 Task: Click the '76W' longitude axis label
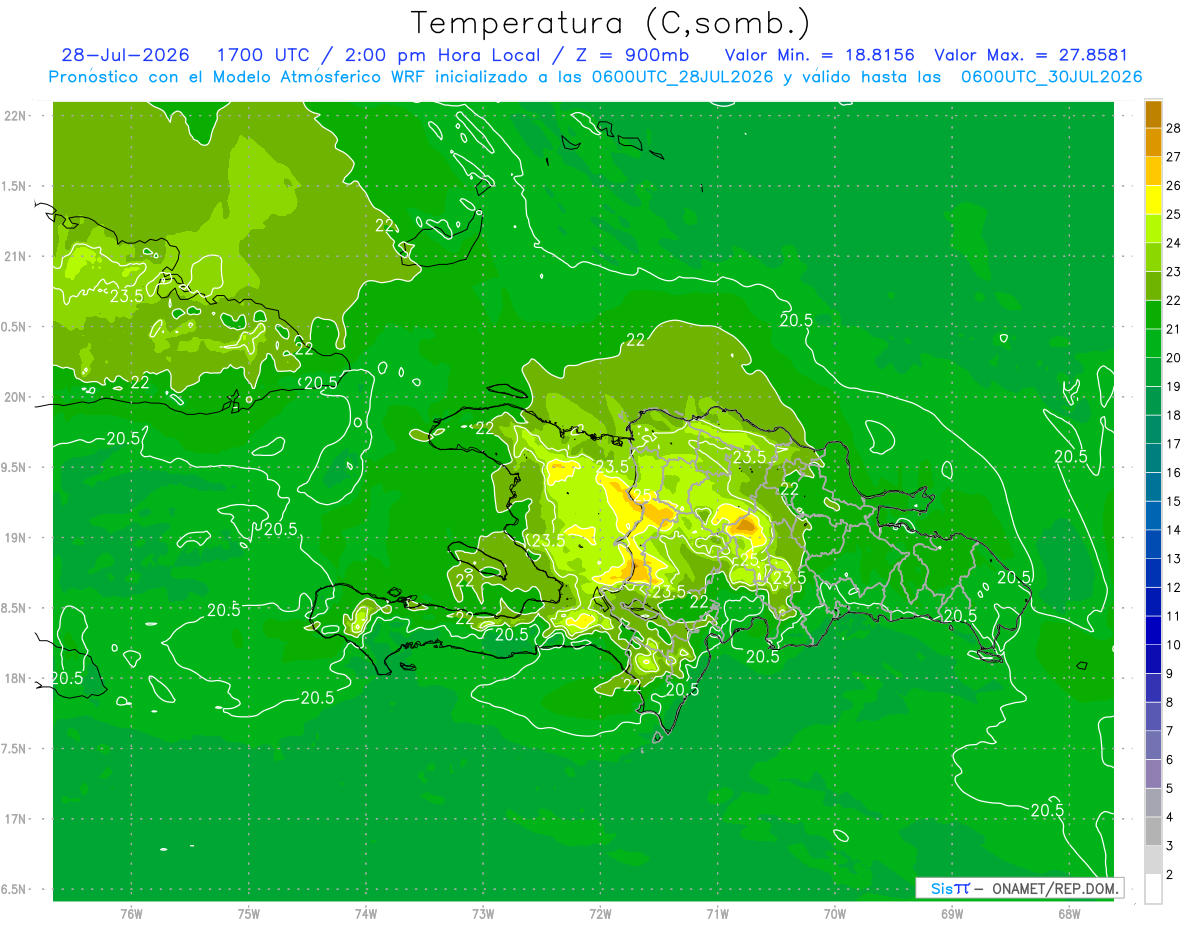pyautogui.click(x=131, y=914)
